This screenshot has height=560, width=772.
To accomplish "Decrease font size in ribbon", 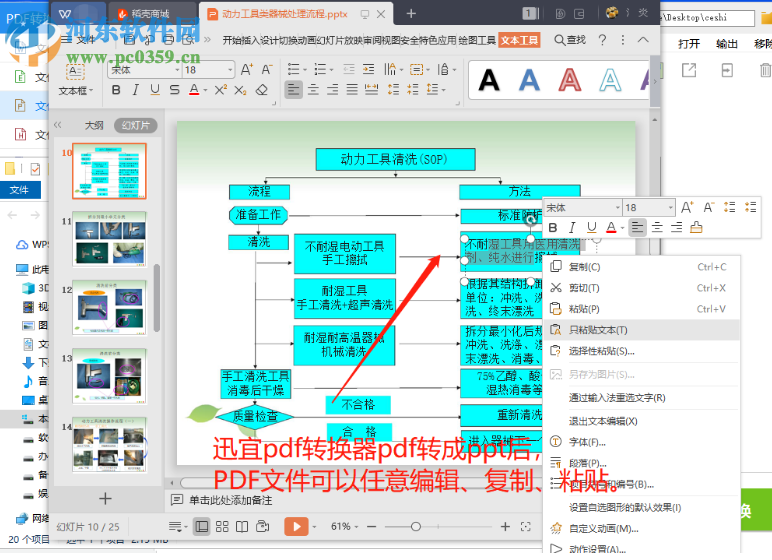I will (x=266, y=69).
